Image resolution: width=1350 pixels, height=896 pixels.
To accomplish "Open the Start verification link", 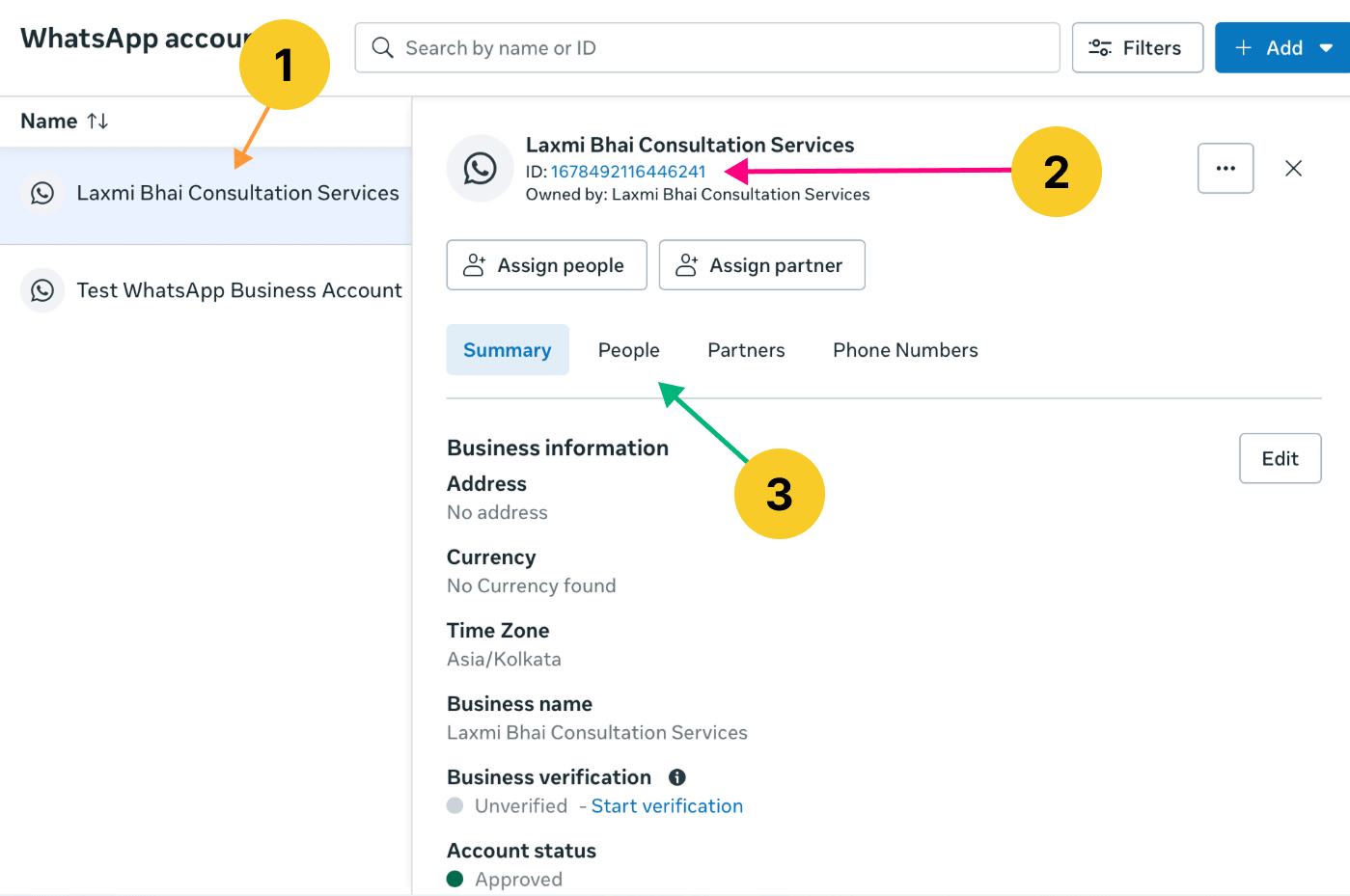I will pos(667,806).
